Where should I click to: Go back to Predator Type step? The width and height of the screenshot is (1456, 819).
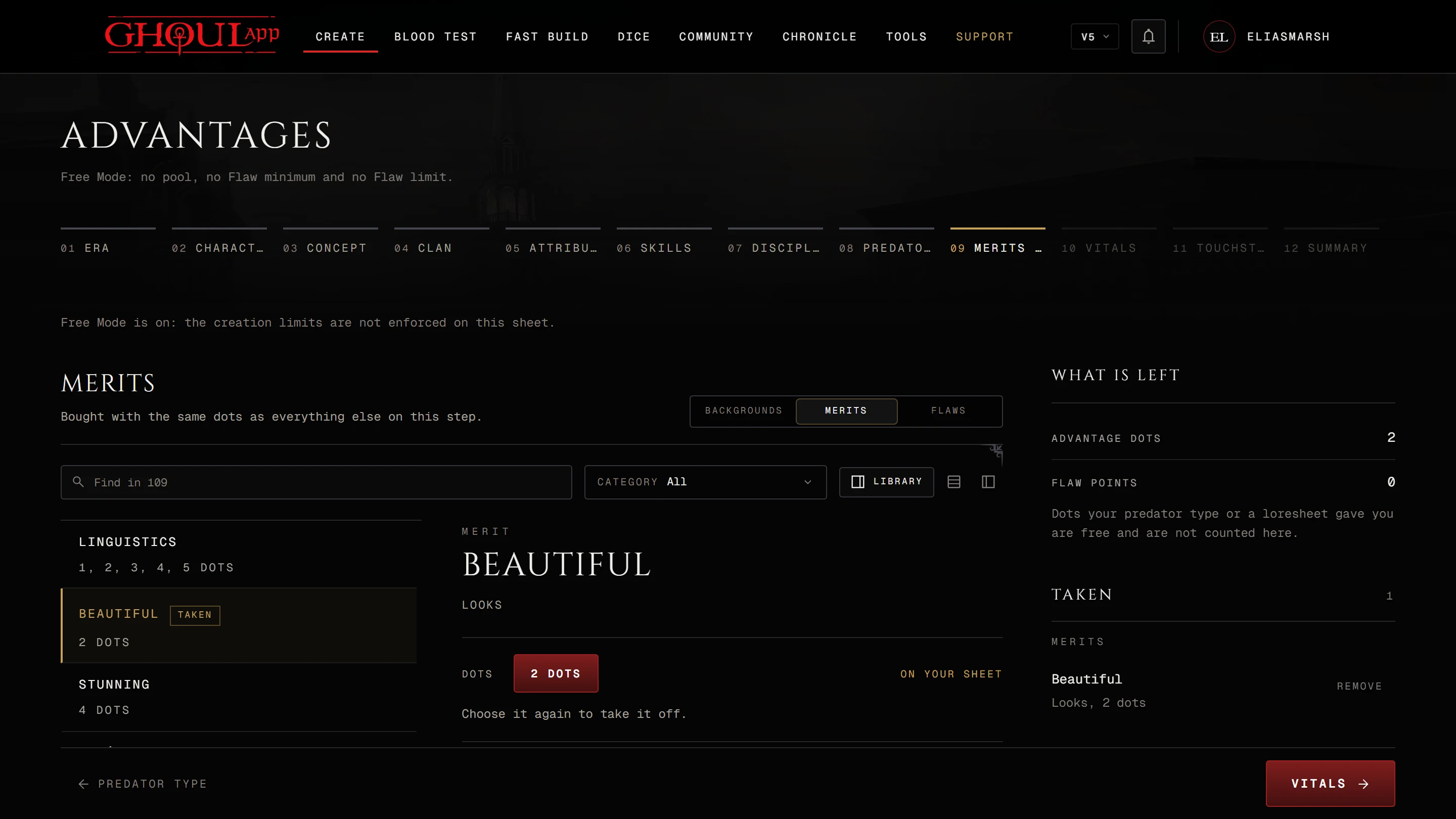143,784
